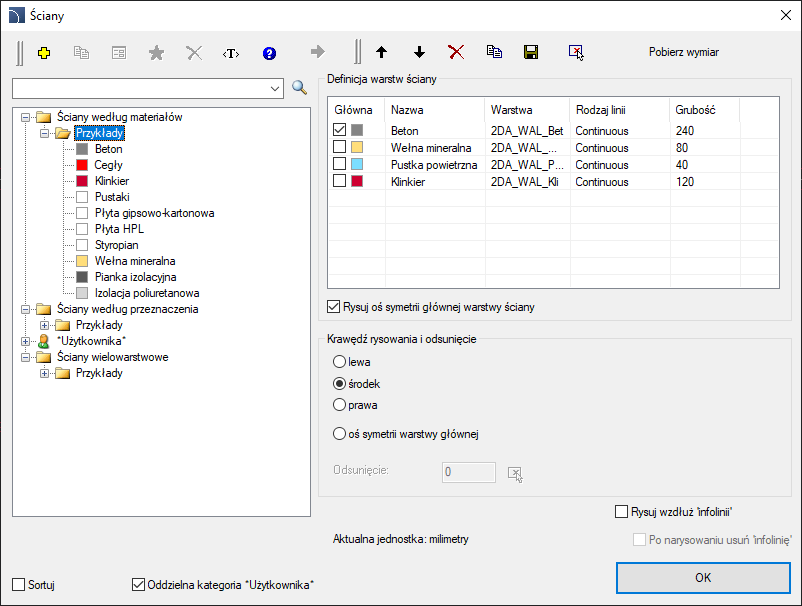Expand the *Użytkownika* tree node
Screen dimensions: 802x606
[x=25, y=341]
